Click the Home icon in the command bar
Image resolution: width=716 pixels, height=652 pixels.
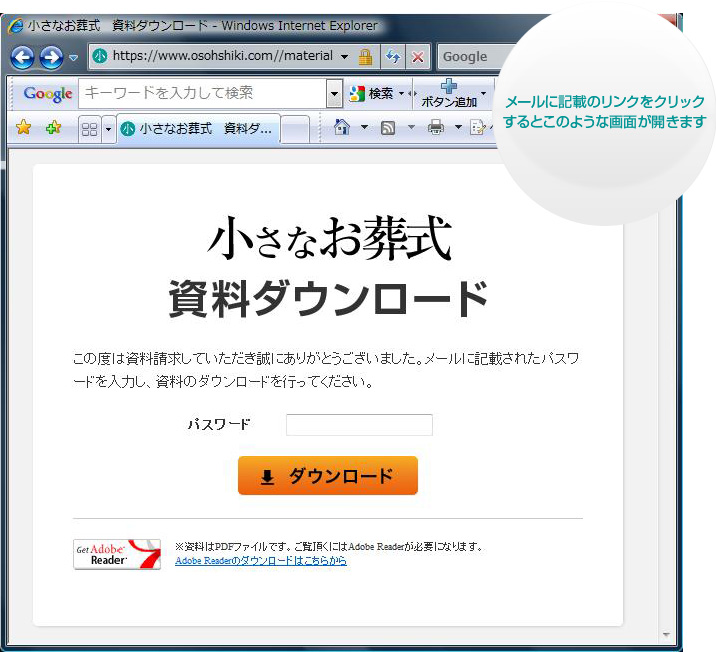[342, 127]
